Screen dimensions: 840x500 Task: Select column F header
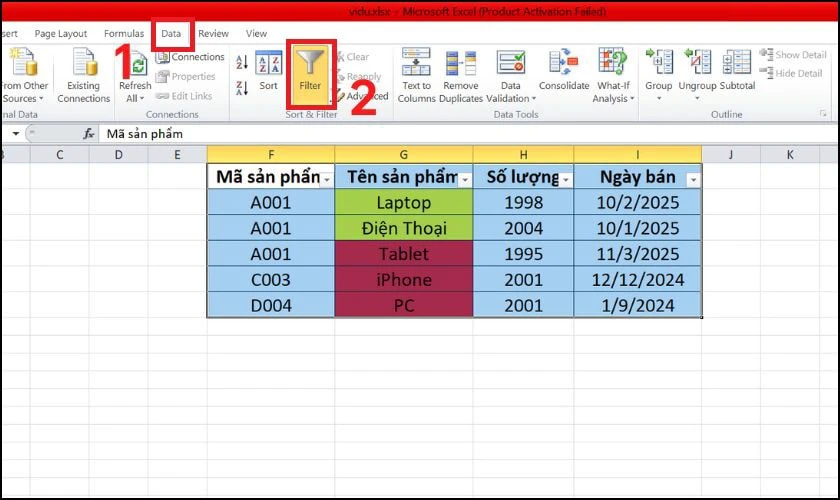coord(271,155)
